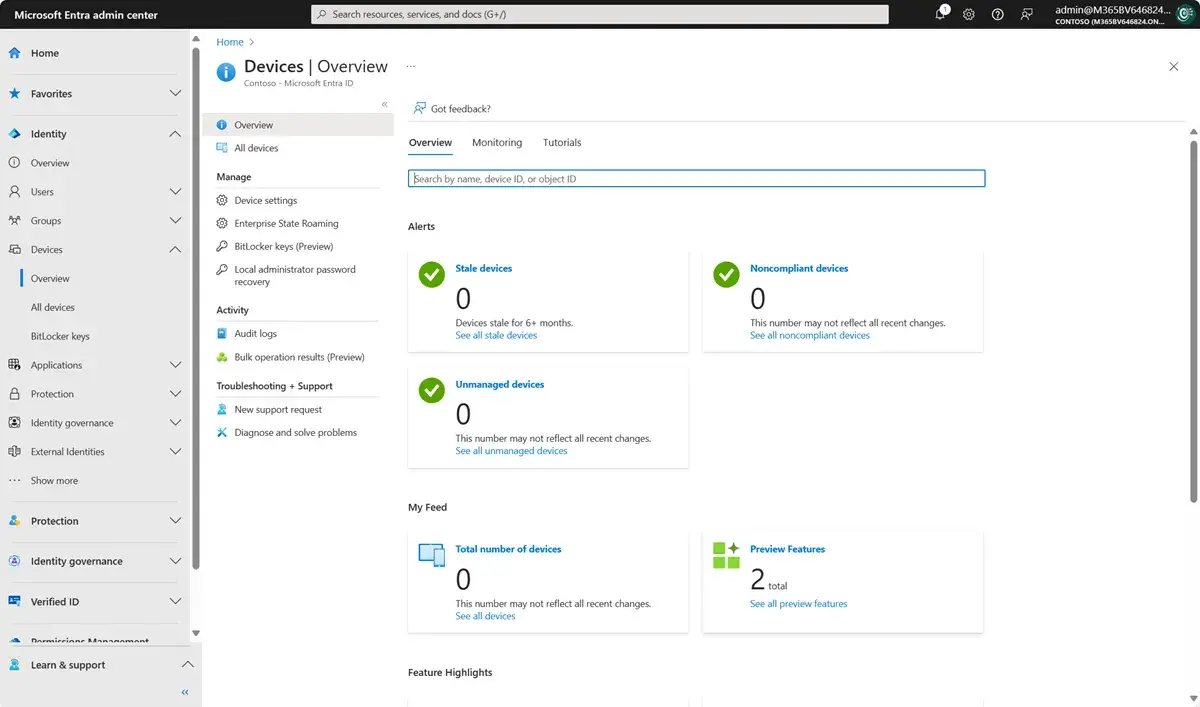The height and width of the screenshot is (707, 1200).
Task: Collapse the Devices section in the sidebar
Action: [176, 249]
